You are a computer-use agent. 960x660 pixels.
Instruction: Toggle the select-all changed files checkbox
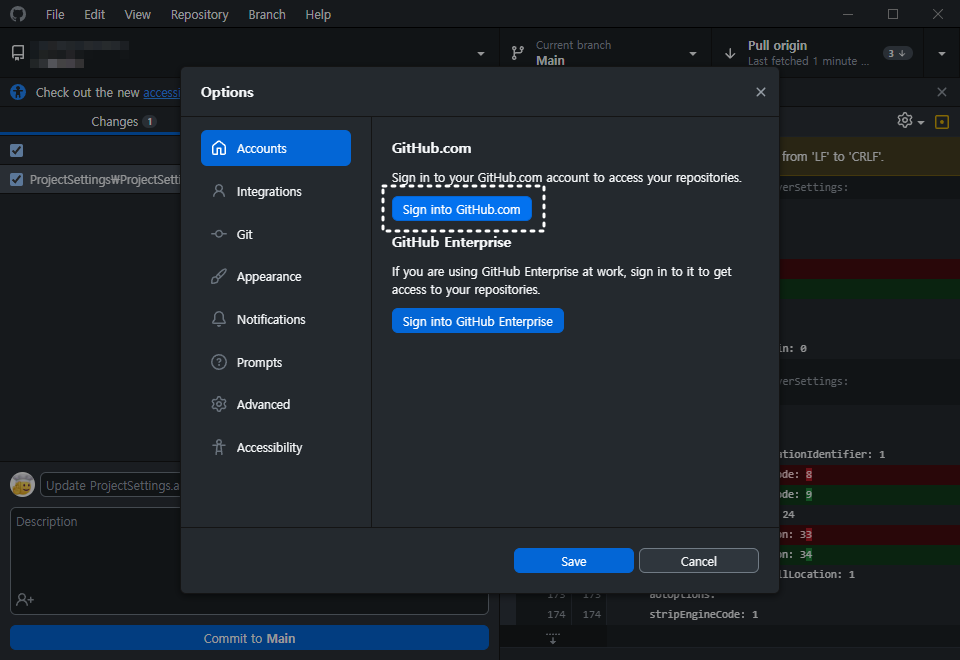17,150
